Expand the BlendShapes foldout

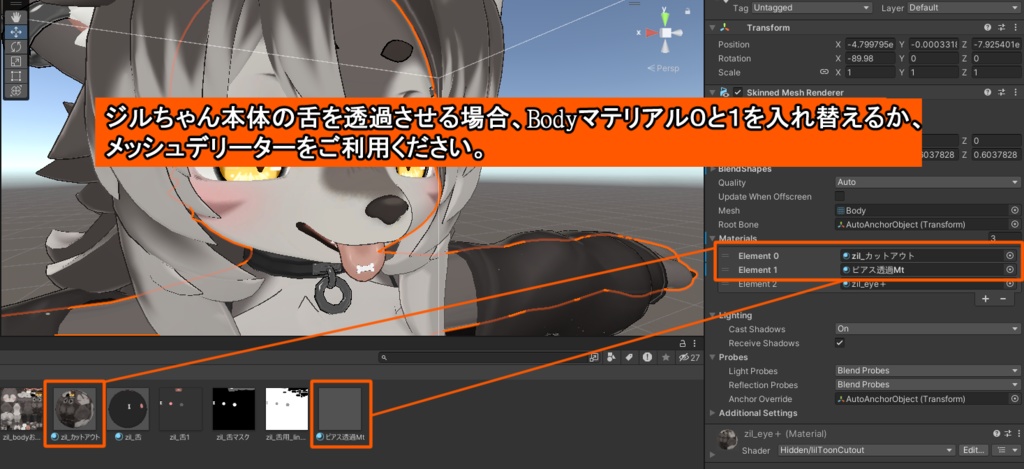point(714,169)
